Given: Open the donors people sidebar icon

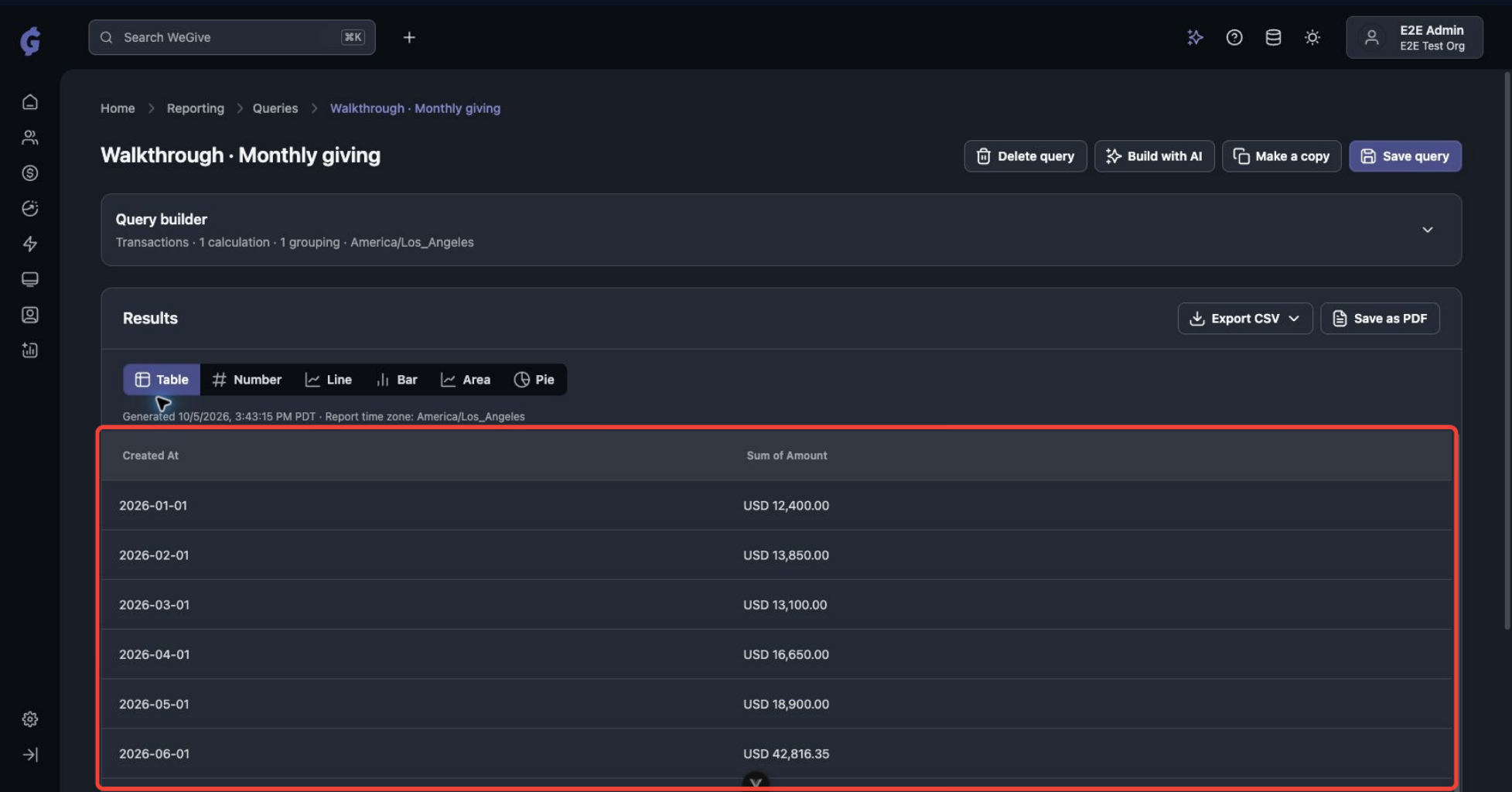Looking at the screenshot, I should click(29, 138).
